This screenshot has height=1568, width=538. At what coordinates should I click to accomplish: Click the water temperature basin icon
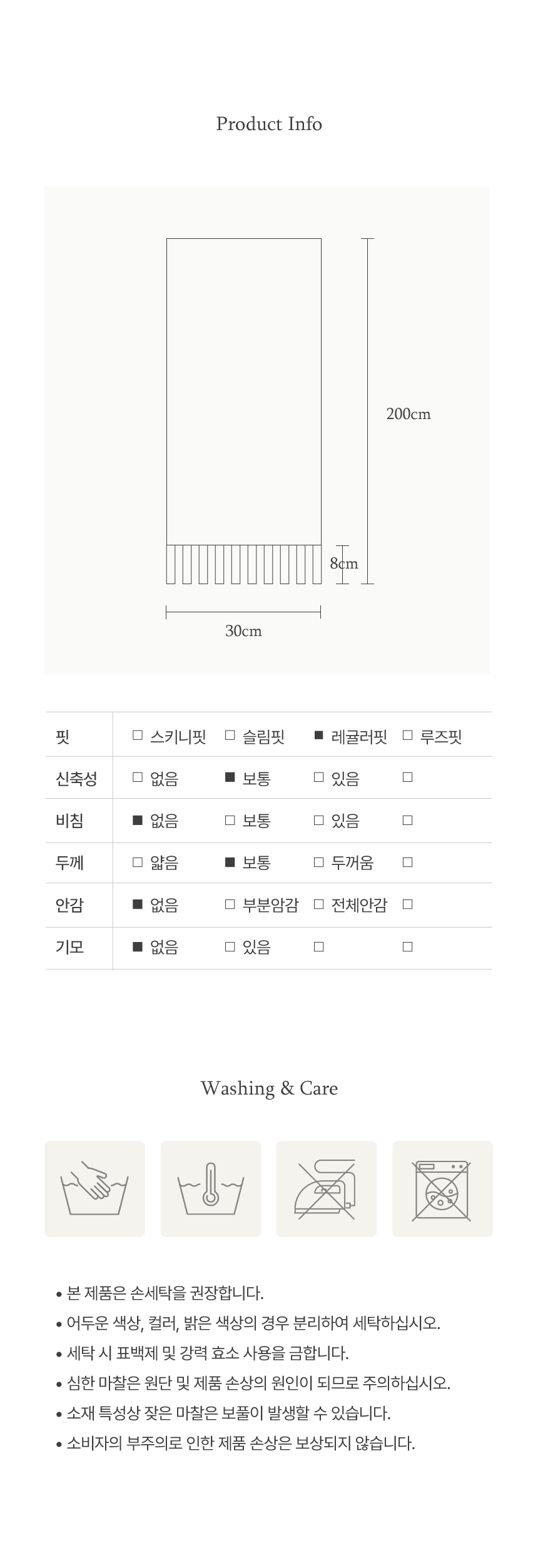coord(210,1188)
